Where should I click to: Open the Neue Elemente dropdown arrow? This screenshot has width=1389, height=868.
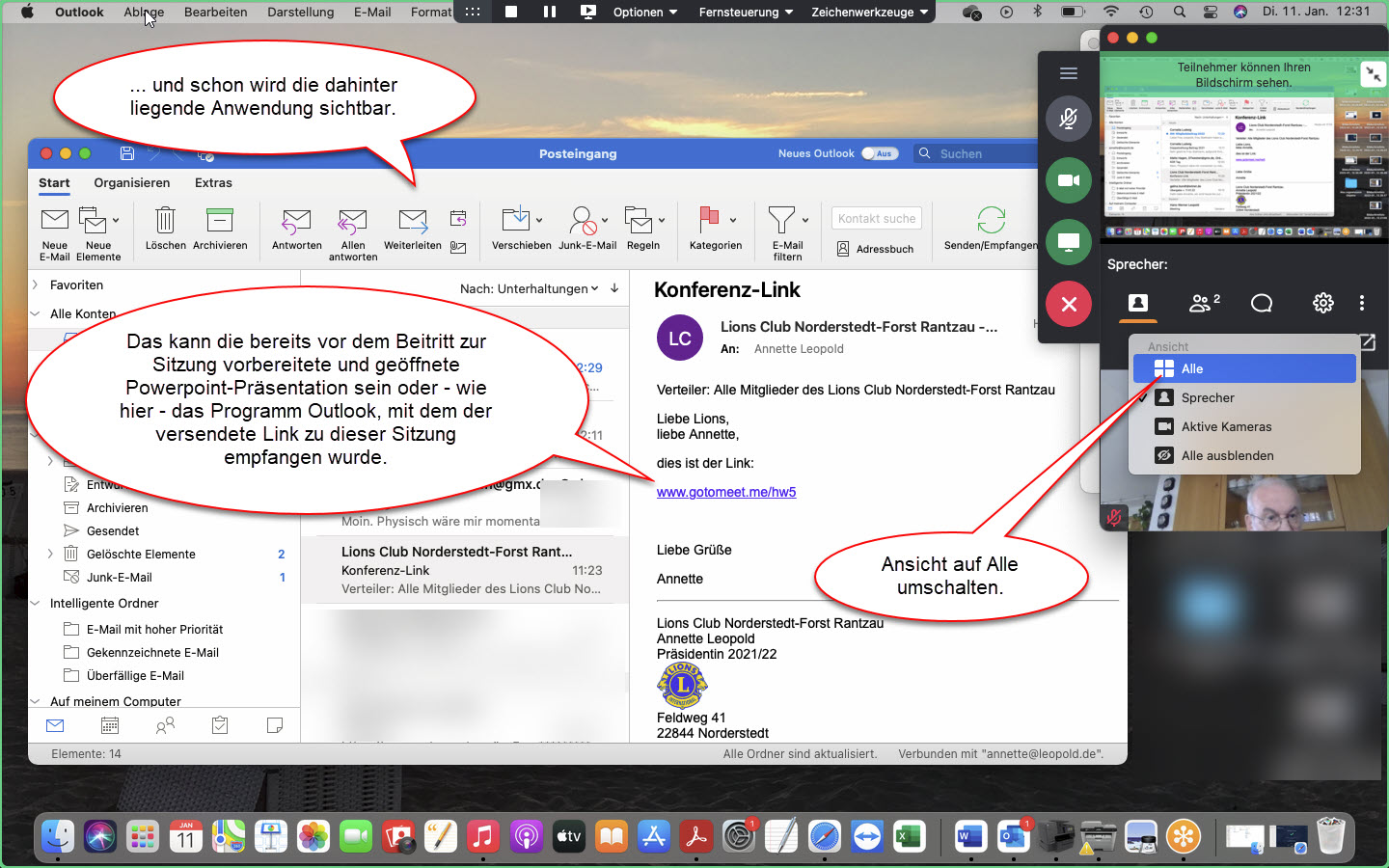tap(116, 220)
